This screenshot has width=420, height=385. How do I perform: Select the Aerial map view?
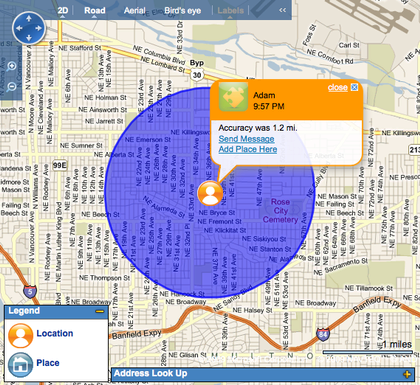point(135,11)
